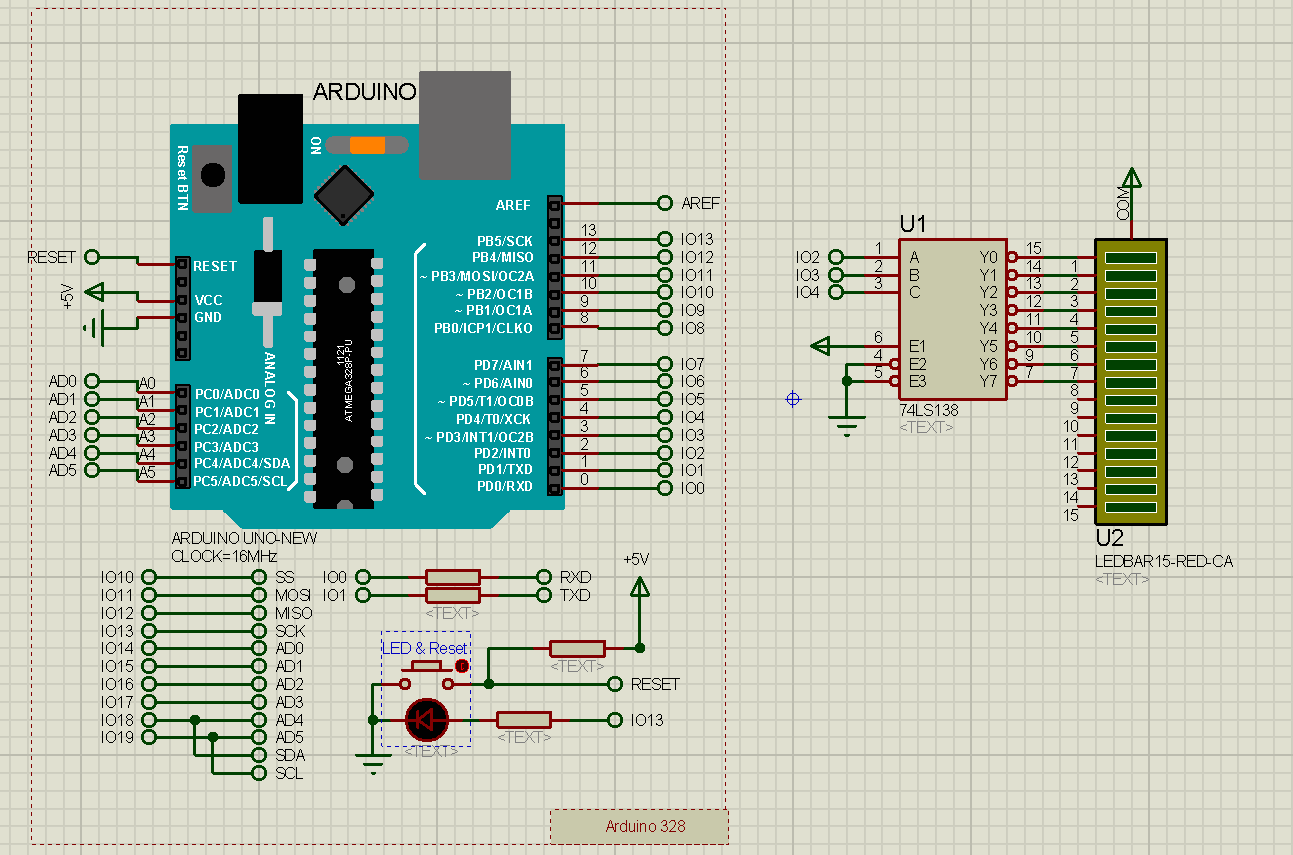Click the Y0 pin label on U1
This screenshot has width=1293, height=855.
pos(988,257)
